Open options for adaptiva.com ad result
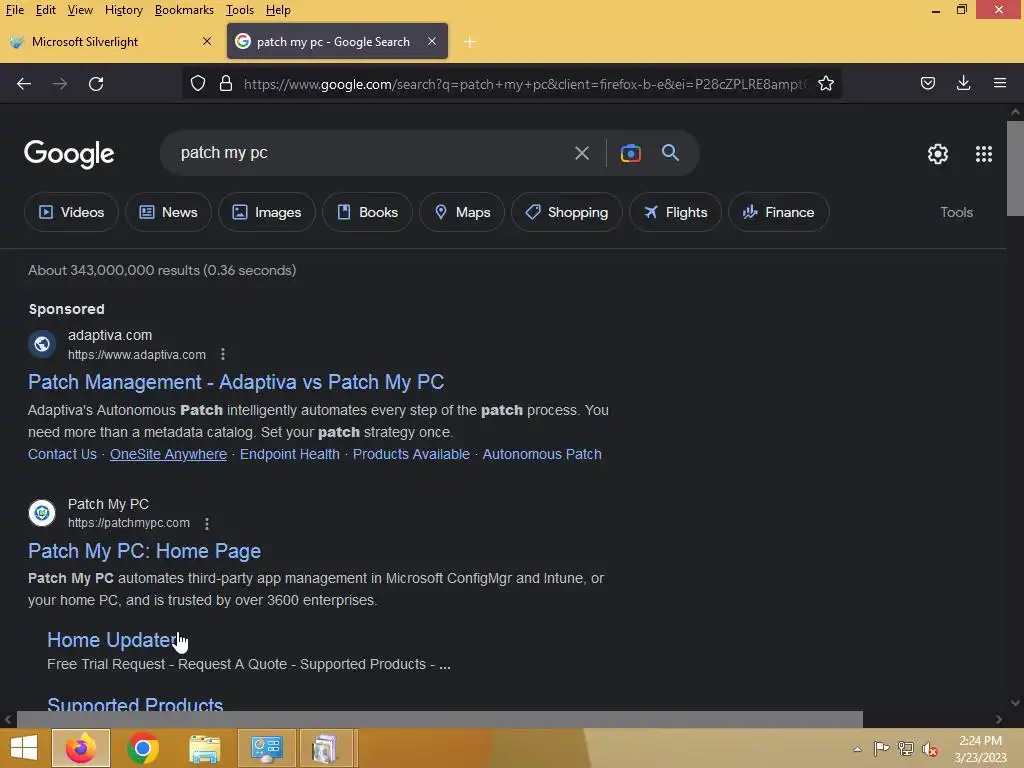Viewport: 1024px width, 768px height. pyautogui.click(x=223, y=355)
